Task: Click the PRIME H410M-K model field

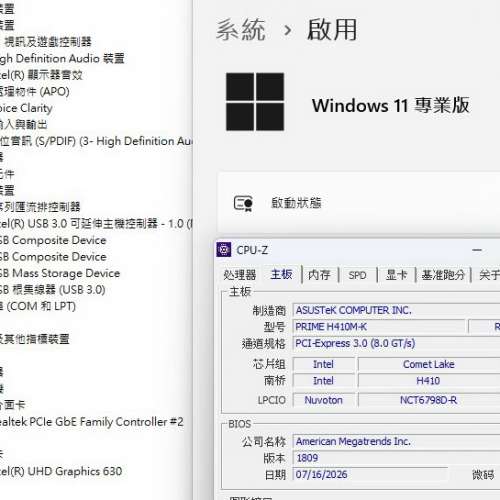Action: pos(379,327)
